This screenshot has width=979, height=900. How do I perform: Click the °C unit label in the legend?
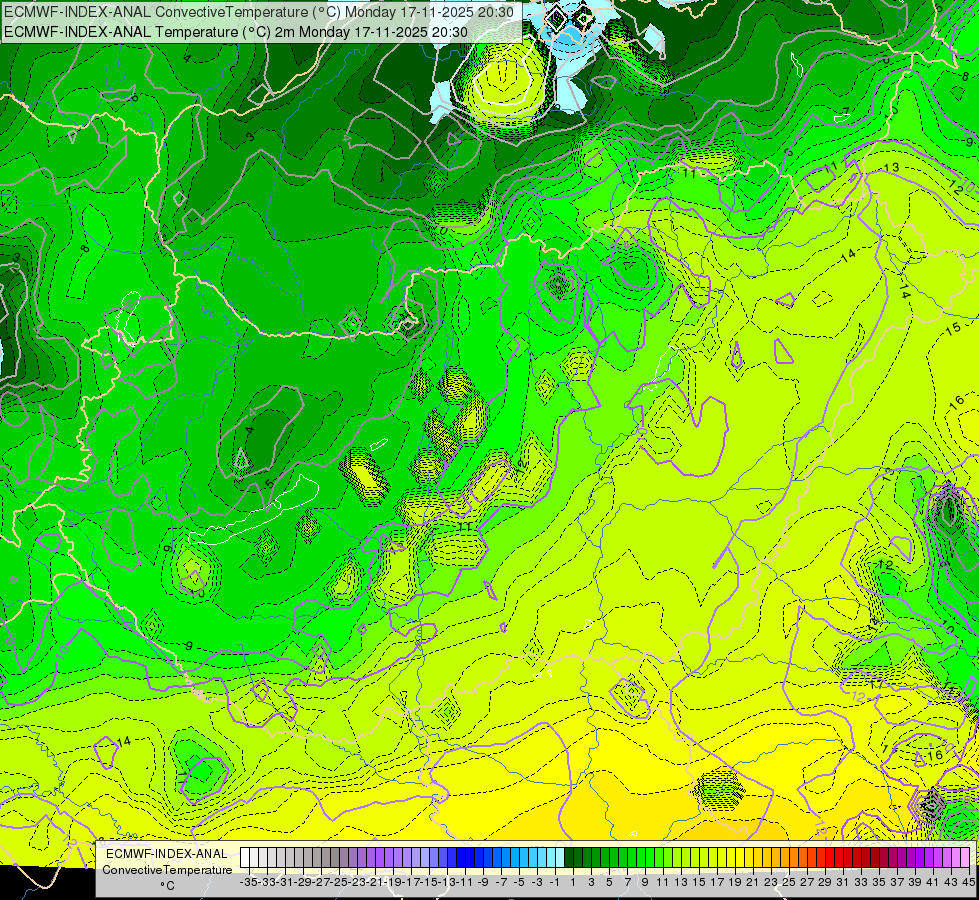(167, 886)
